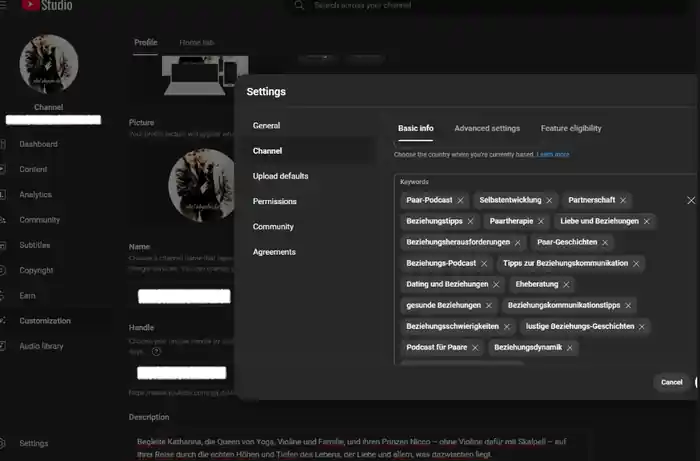Delete the Paartherapie keyword chip
Image resolution: width=700 pixels, height=461 pixels.
541,221
